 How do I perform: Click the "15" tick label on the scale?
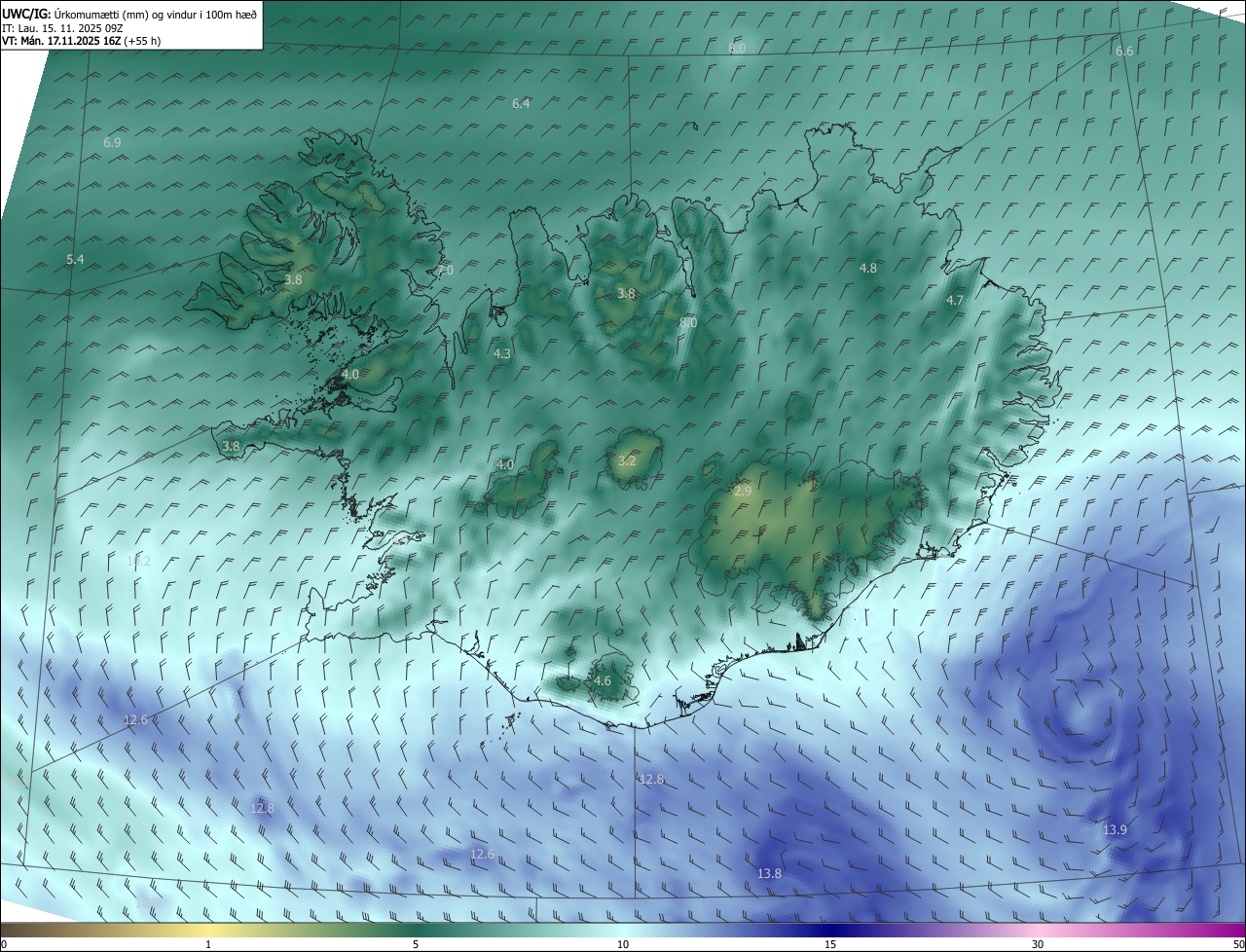pyautogui.click(x=830, y=944)
